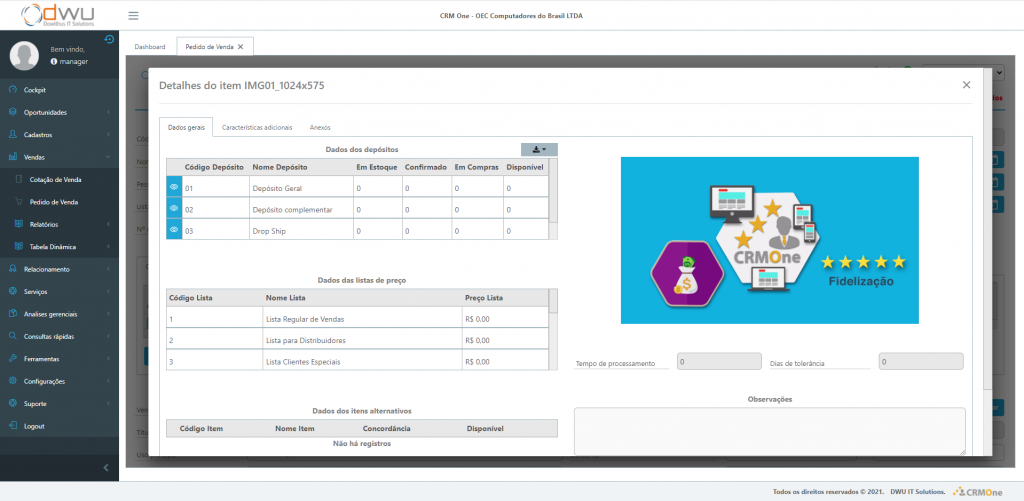Click eye icon for Depósito complementar row
The image size is (1024, 501).
(174, 209)
